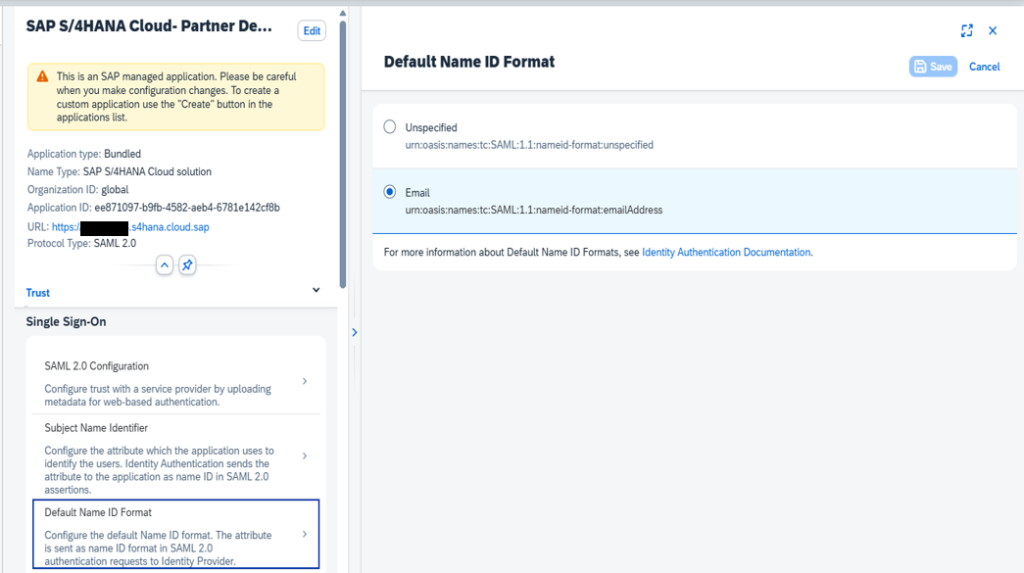The height and width of the screenshot is (573, 1024).
Task: Click the left panel vertical scrollbar
Action: coord(344,150)
